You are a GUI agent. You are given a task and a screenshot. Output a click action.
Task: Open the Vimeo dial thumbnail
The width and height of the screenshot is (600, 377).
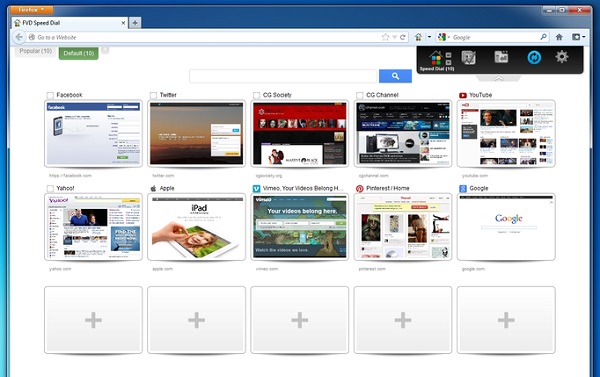(300, 227)
